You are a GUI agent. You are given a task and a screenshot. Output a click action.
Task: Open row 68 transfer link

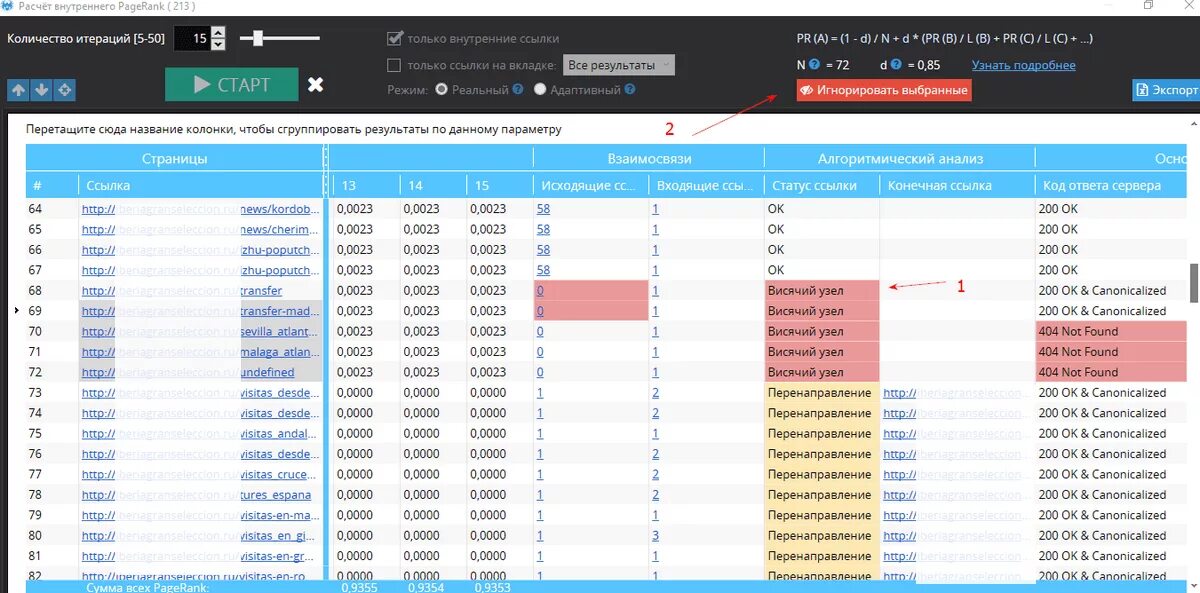tap(182, 291)
